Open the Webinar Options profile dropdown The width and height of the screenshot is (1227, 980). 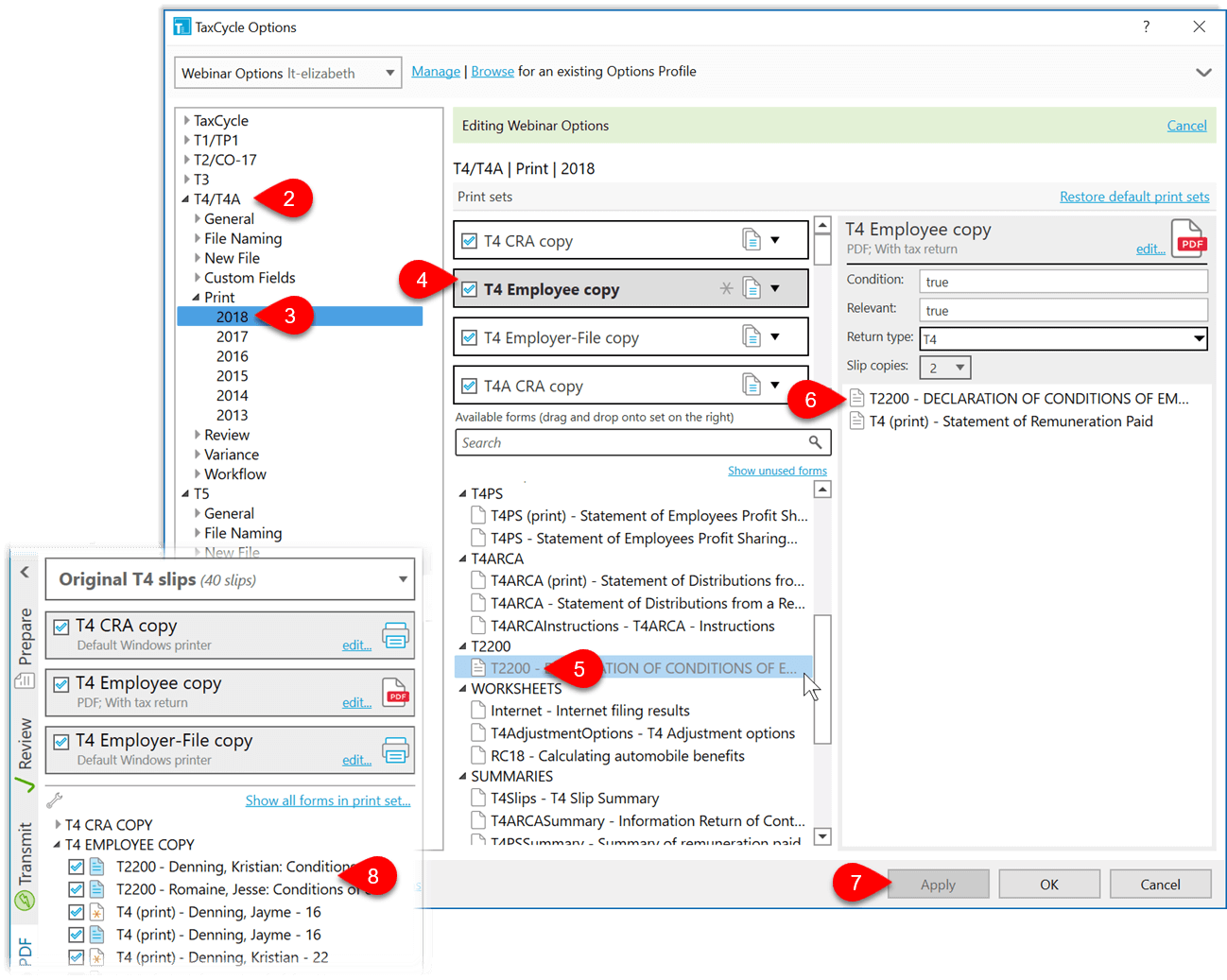point(288,73)
